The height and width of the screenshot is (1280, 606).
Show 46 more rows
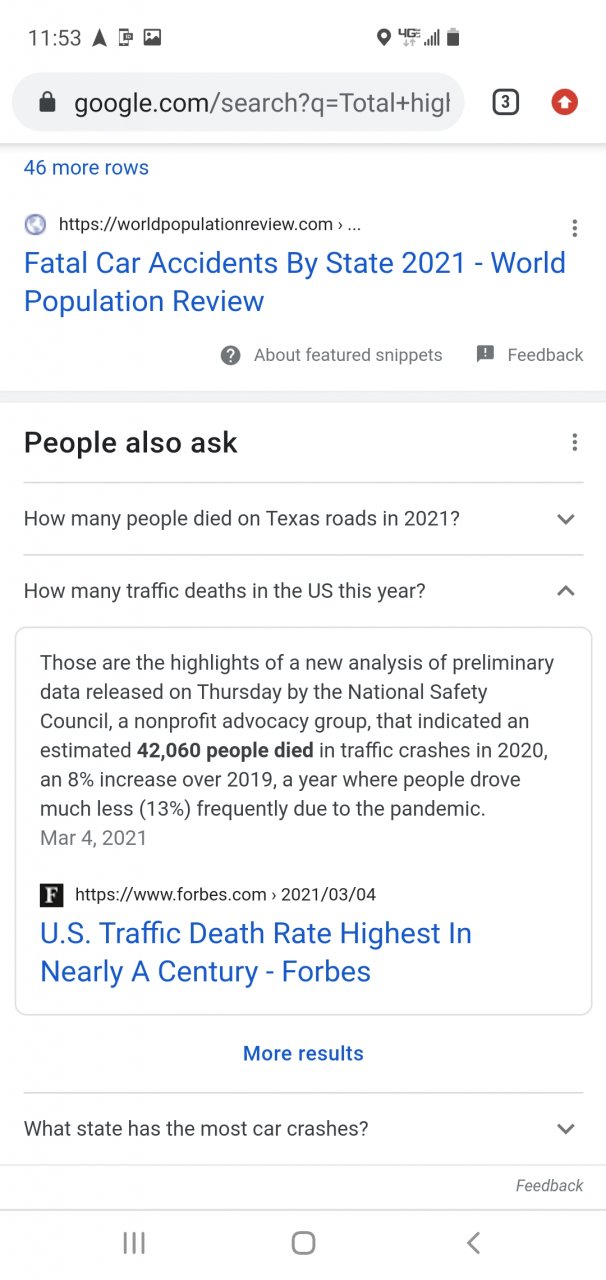tap(86, 168)
